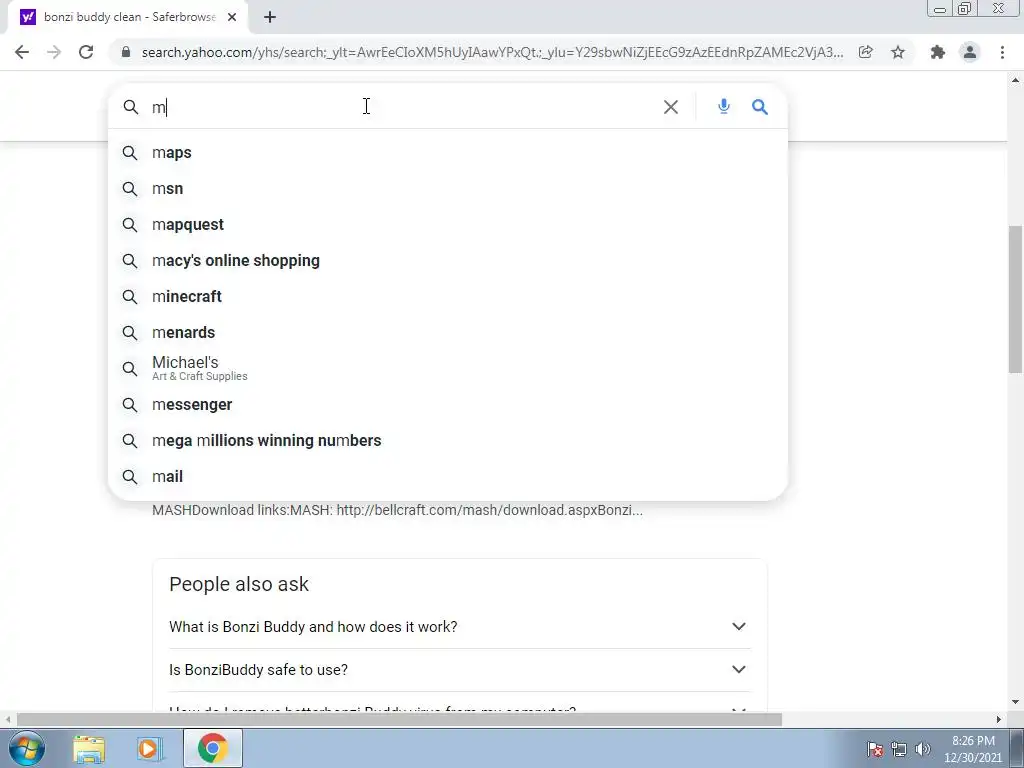Expand 'Is BonziBuddy safe to use?'
The height and width of the screenshot is (768, 1024).
coord(460,670)
